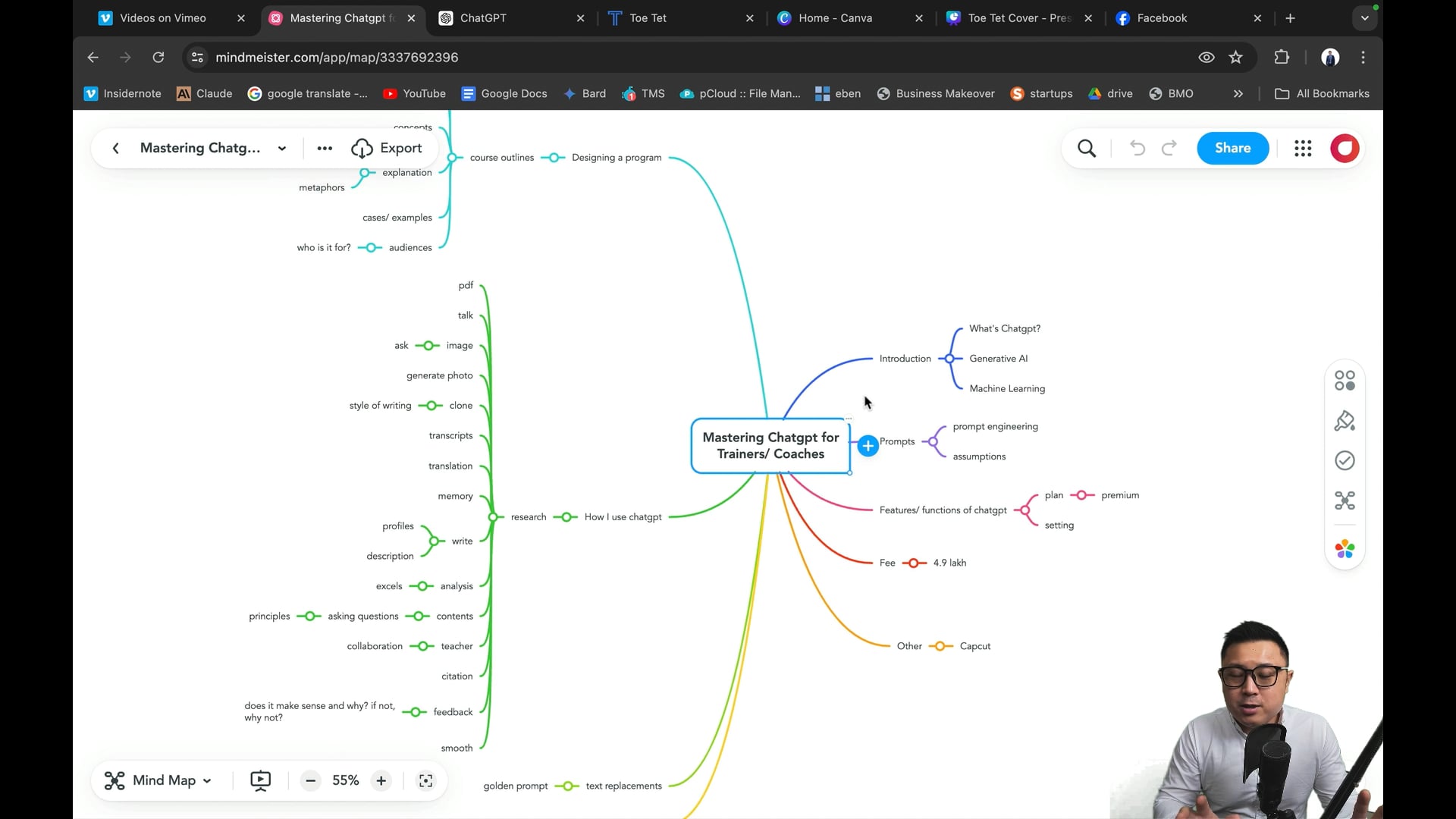1456x819 pixels.
Task: Open the Google Docs bookmark
Action: tap(504, 94)
